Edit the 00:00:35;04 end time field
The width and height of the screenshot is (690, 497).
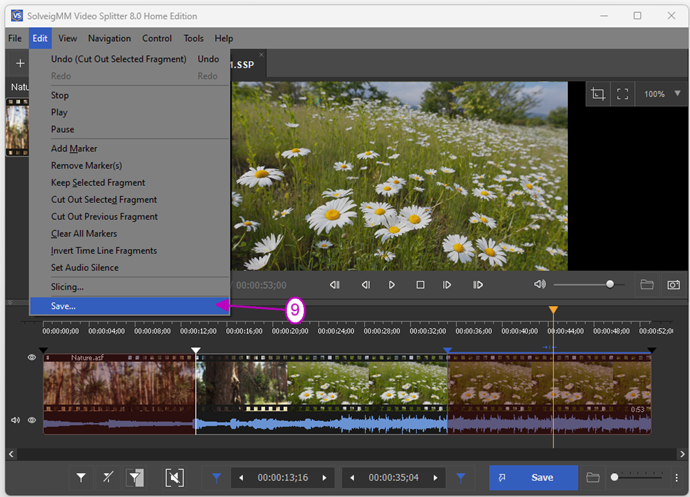[x=393, y=478]
